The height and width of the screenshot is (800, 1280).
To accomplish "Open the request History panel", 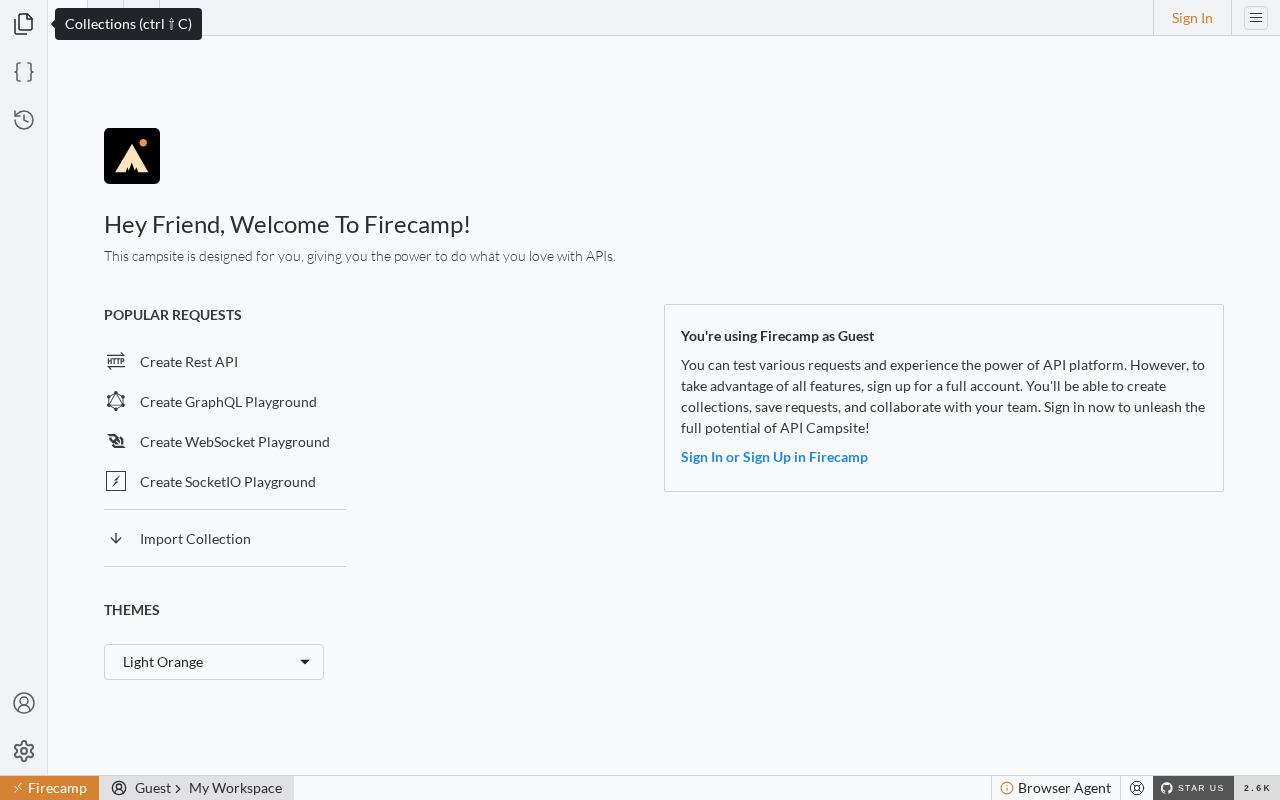I will pyautogui.click(x=24, y=120).
